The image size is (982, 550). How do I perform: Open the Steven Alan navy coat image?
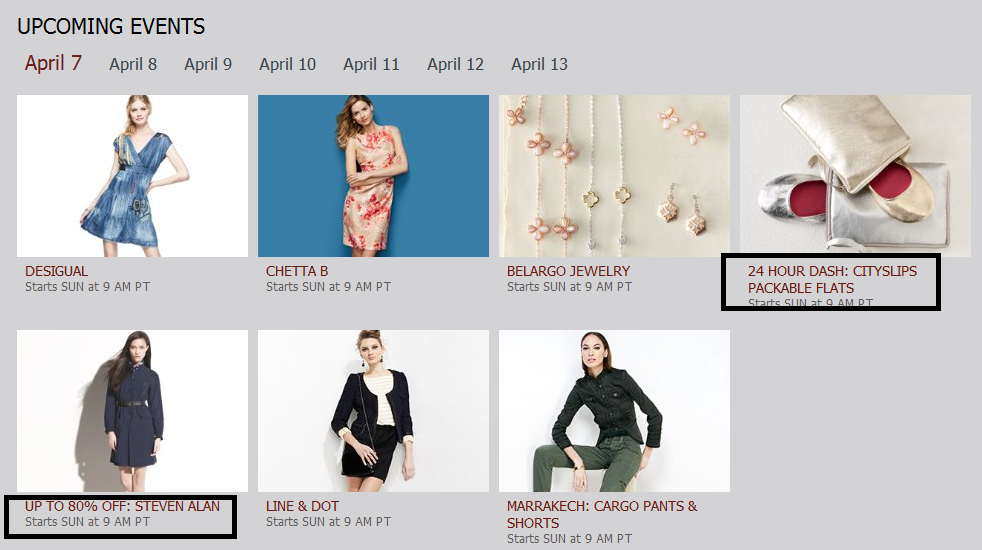(x=132, y=411)
